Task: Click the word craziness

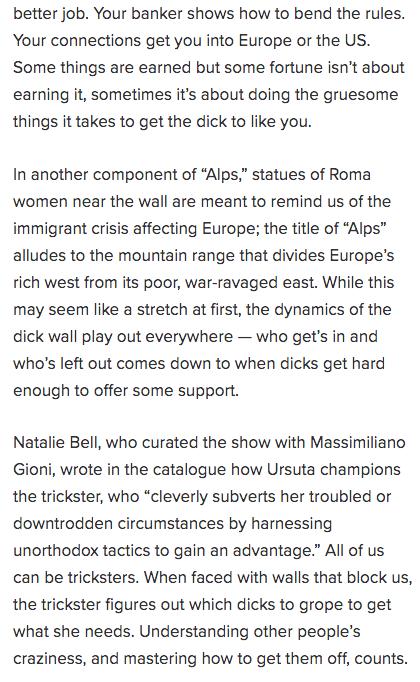Action: [50, 659]
